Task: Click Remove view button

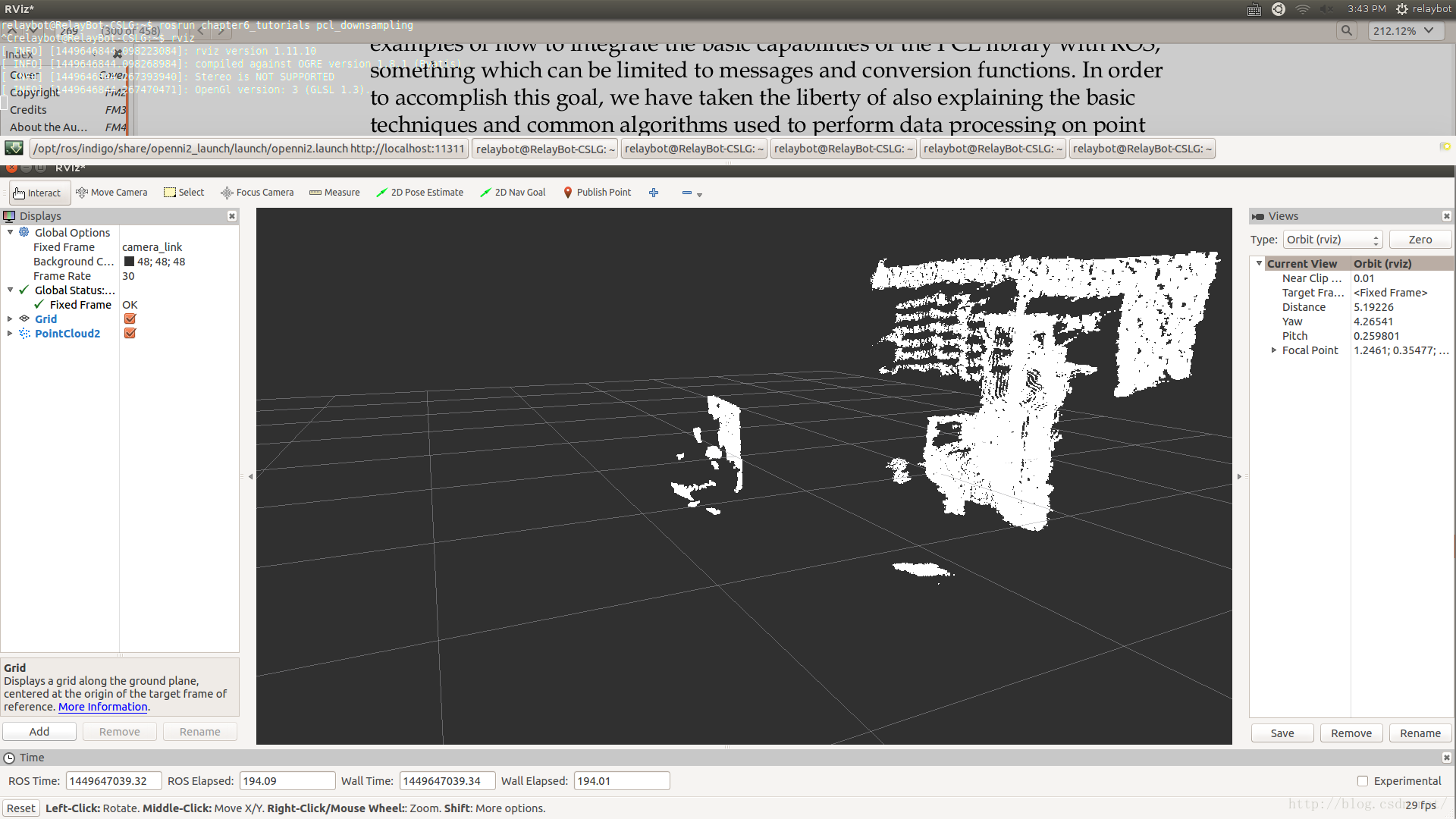Action: 1351,733
